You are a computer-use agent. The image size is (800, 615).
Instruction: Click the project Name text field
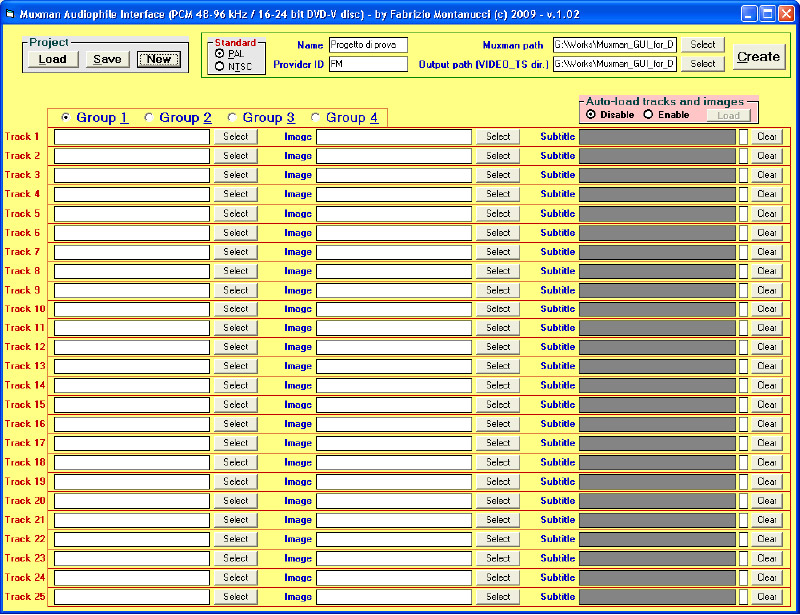tap(367, 45)
